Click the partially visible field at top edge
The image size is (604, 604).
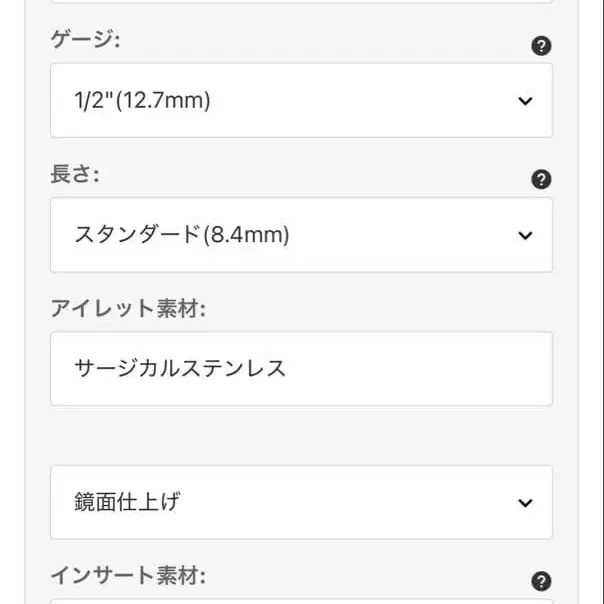301,2
